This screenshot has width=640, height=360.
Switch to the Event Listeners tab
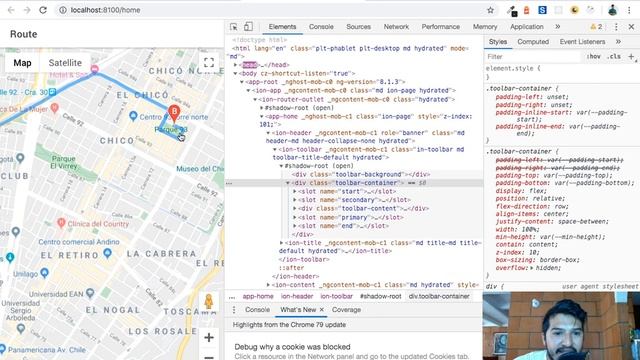(582, 42)
